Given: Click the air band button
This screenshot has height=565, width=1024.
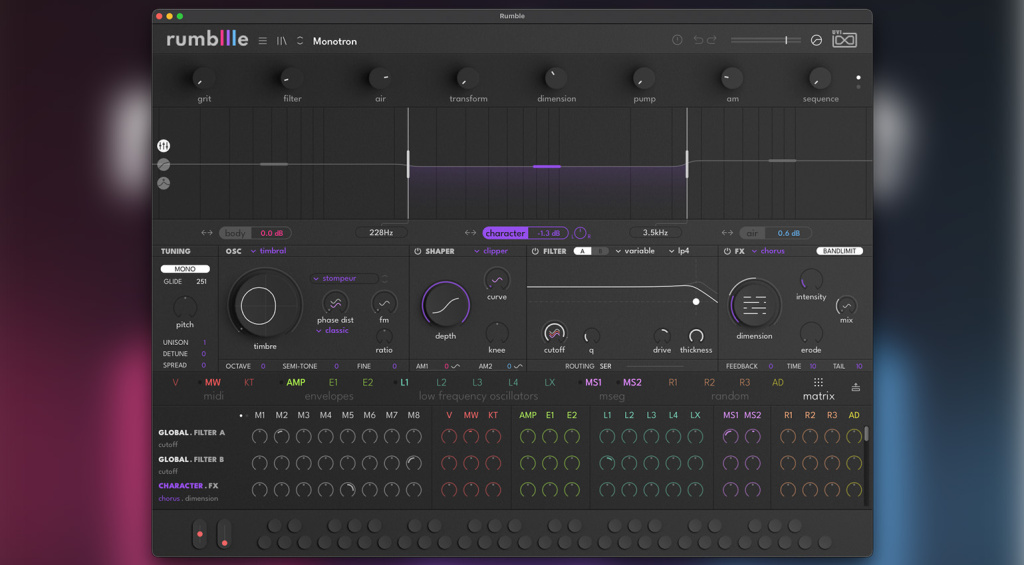Looking at the screenshot, I should [x=752, y=233].
